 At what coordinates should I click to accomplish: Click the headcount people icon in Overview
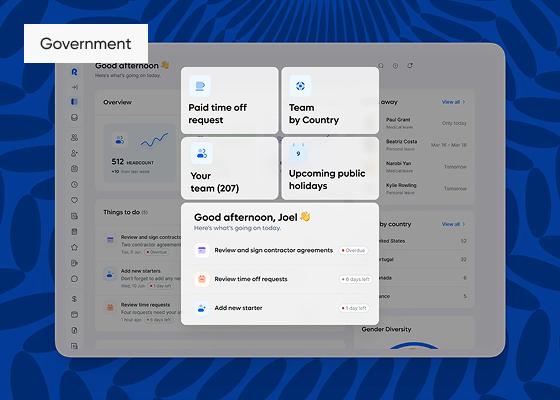pos(120,140)
